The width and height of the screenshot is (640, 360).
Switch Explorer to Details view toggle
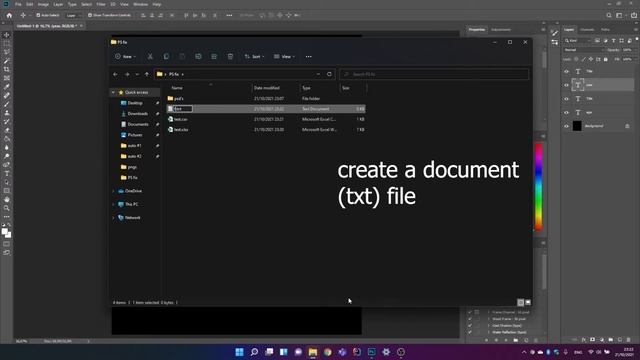pyautogui.click(x=520, y=302)
